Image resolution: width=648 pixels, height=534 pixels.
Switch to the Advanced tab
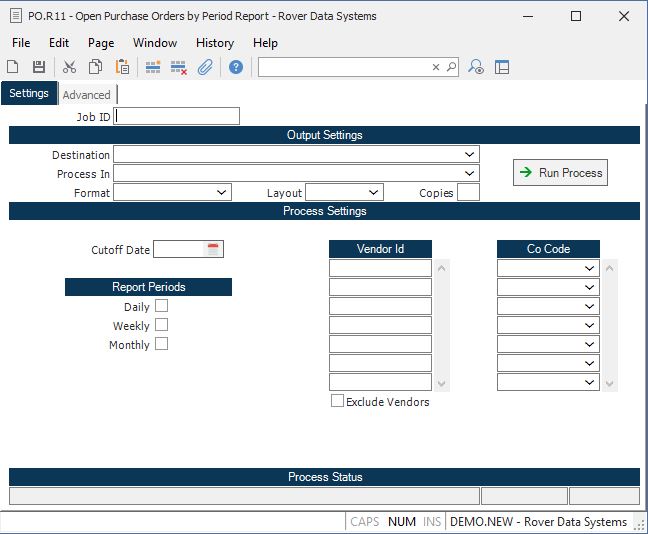(87, 95)
